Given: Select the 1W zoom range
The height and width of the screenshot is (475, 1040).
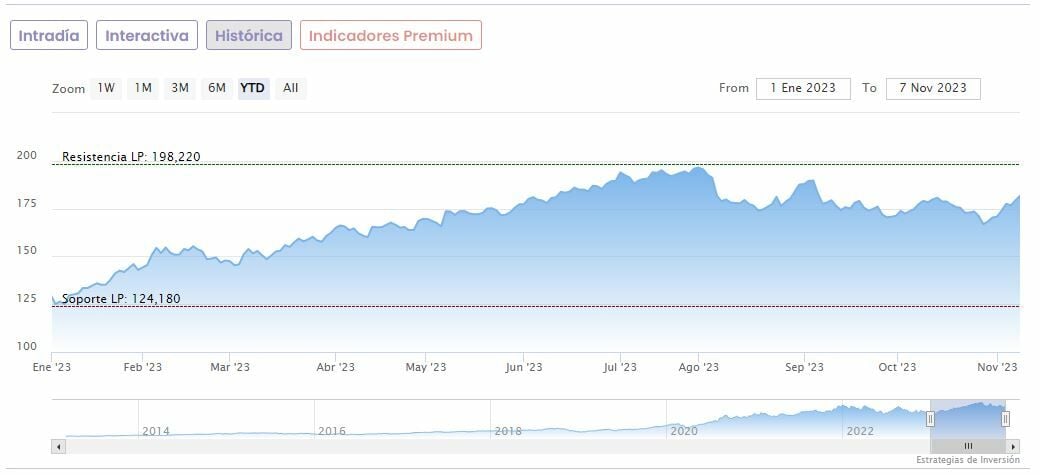Looking at the screenshot, I should (x=106, y=88).
